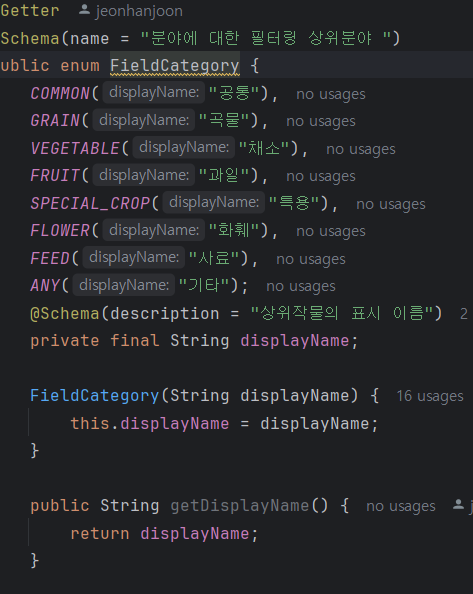Click the FEED enum constant
Image resolution: width=473 pixels, height=594 pixels.
click(50, 258)
